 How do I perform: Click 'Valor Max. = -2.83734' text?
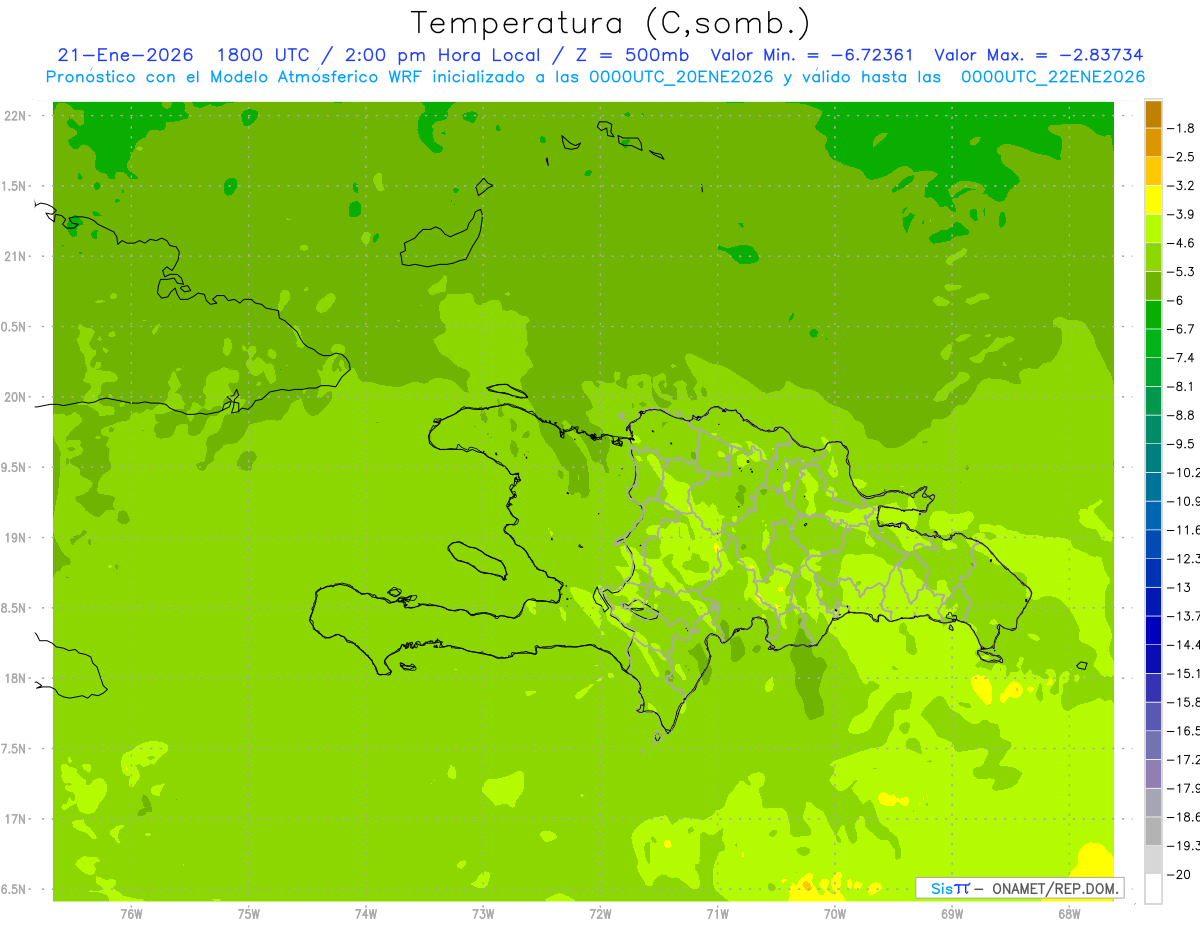tap(1038, 55)
